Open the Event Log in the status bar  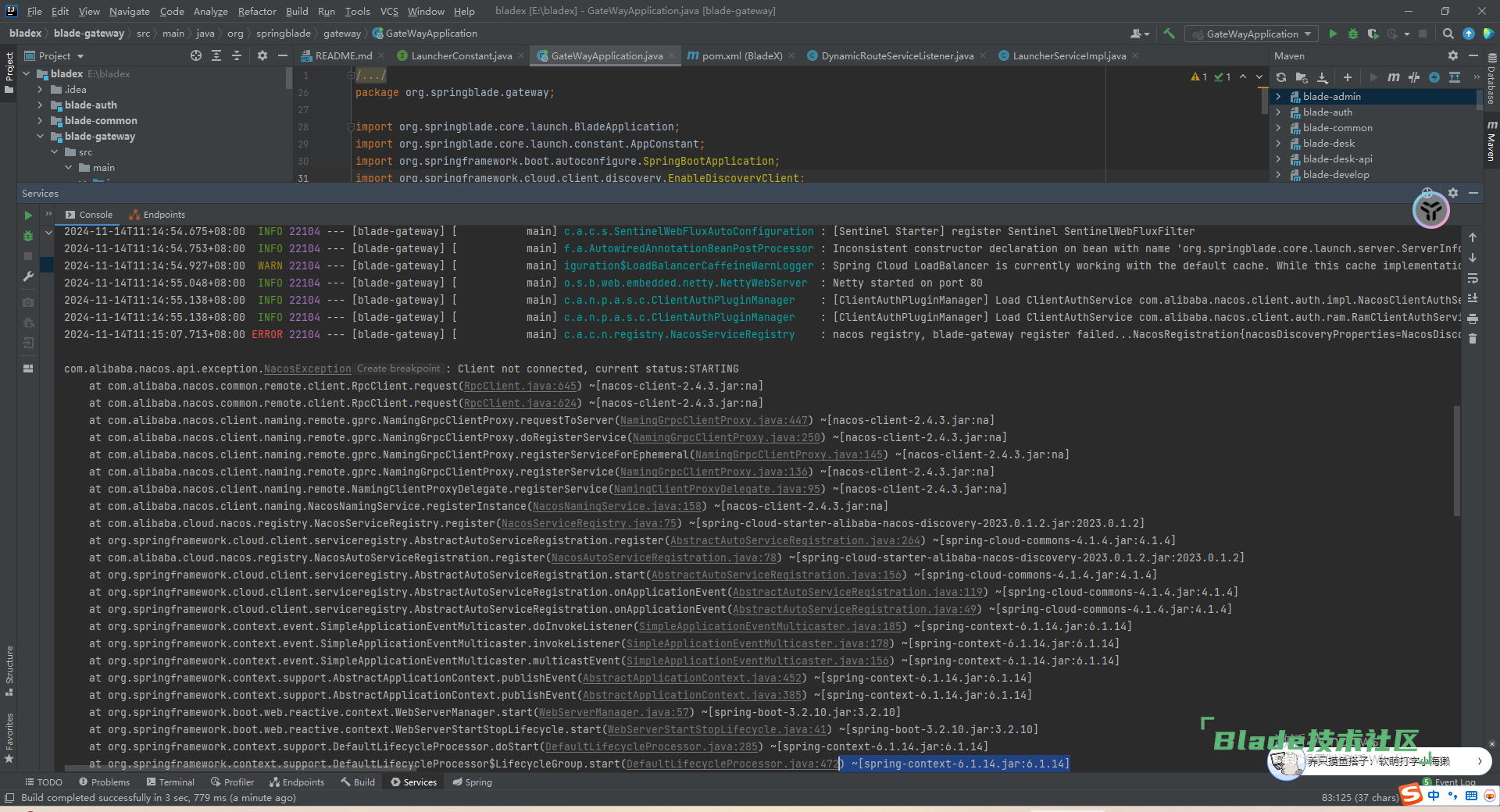1449,782
